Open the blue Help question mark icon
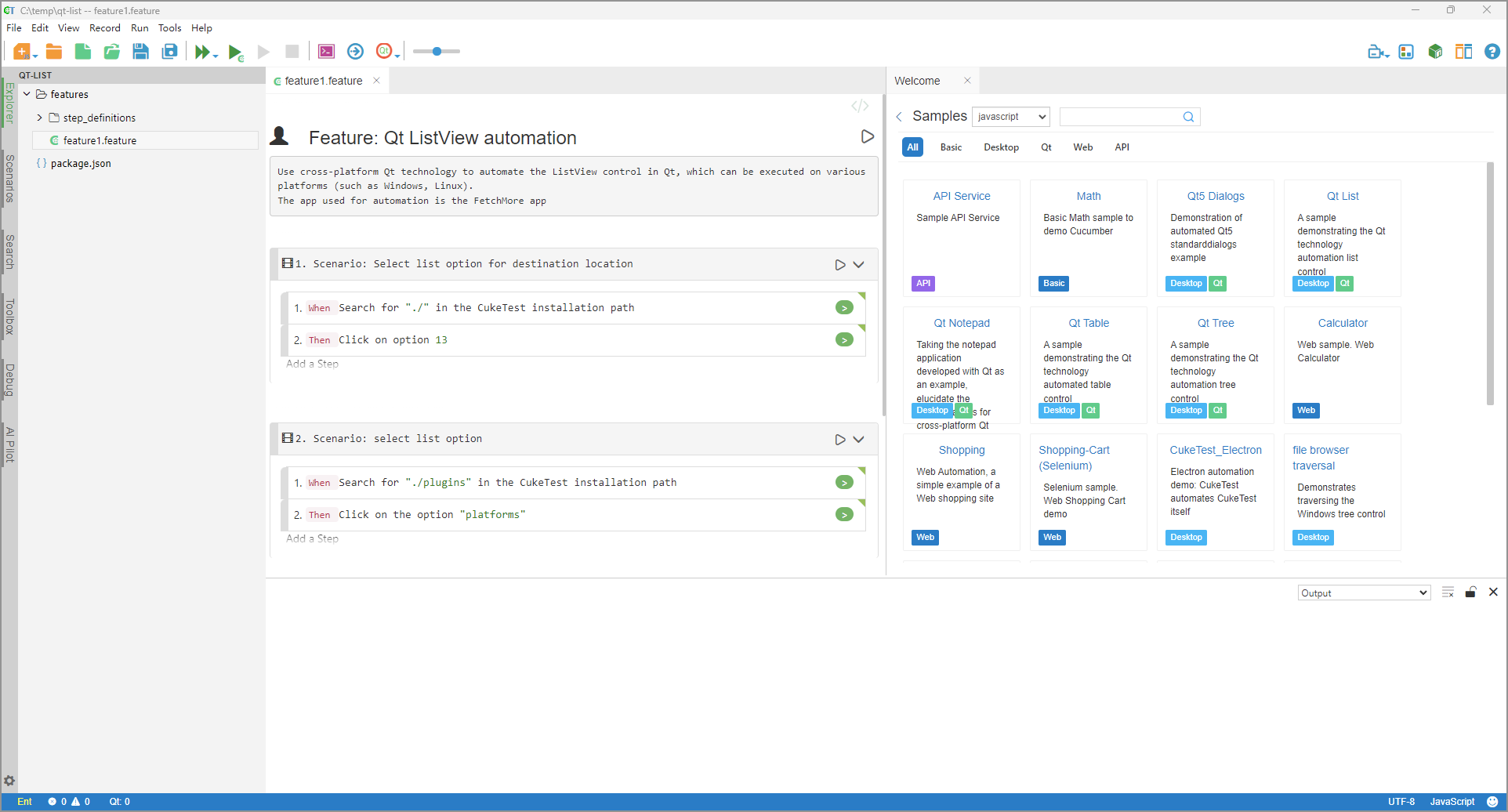 point(1492,52)
